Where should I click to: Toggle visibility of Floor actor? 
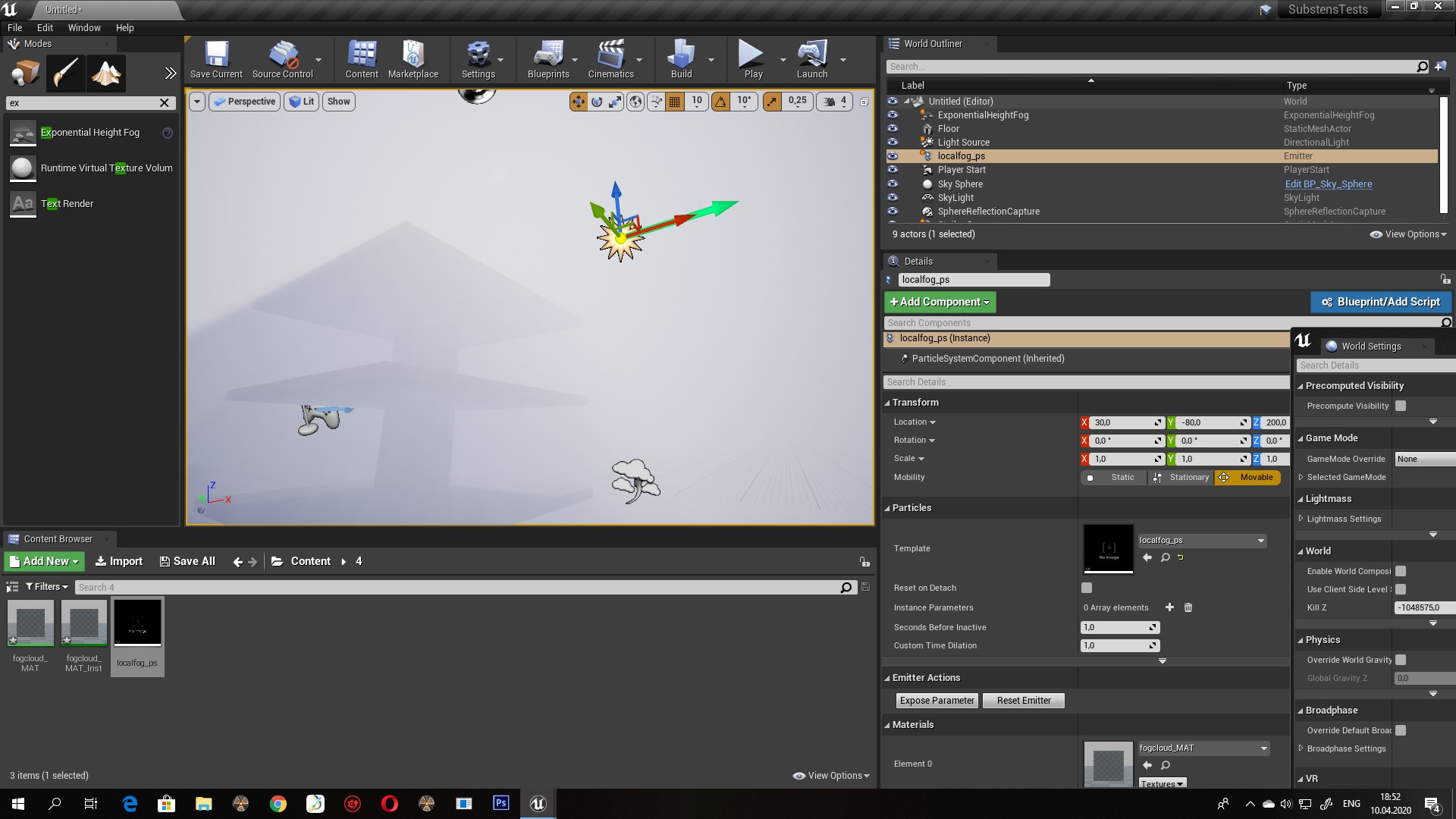click(x=893, y=128)
